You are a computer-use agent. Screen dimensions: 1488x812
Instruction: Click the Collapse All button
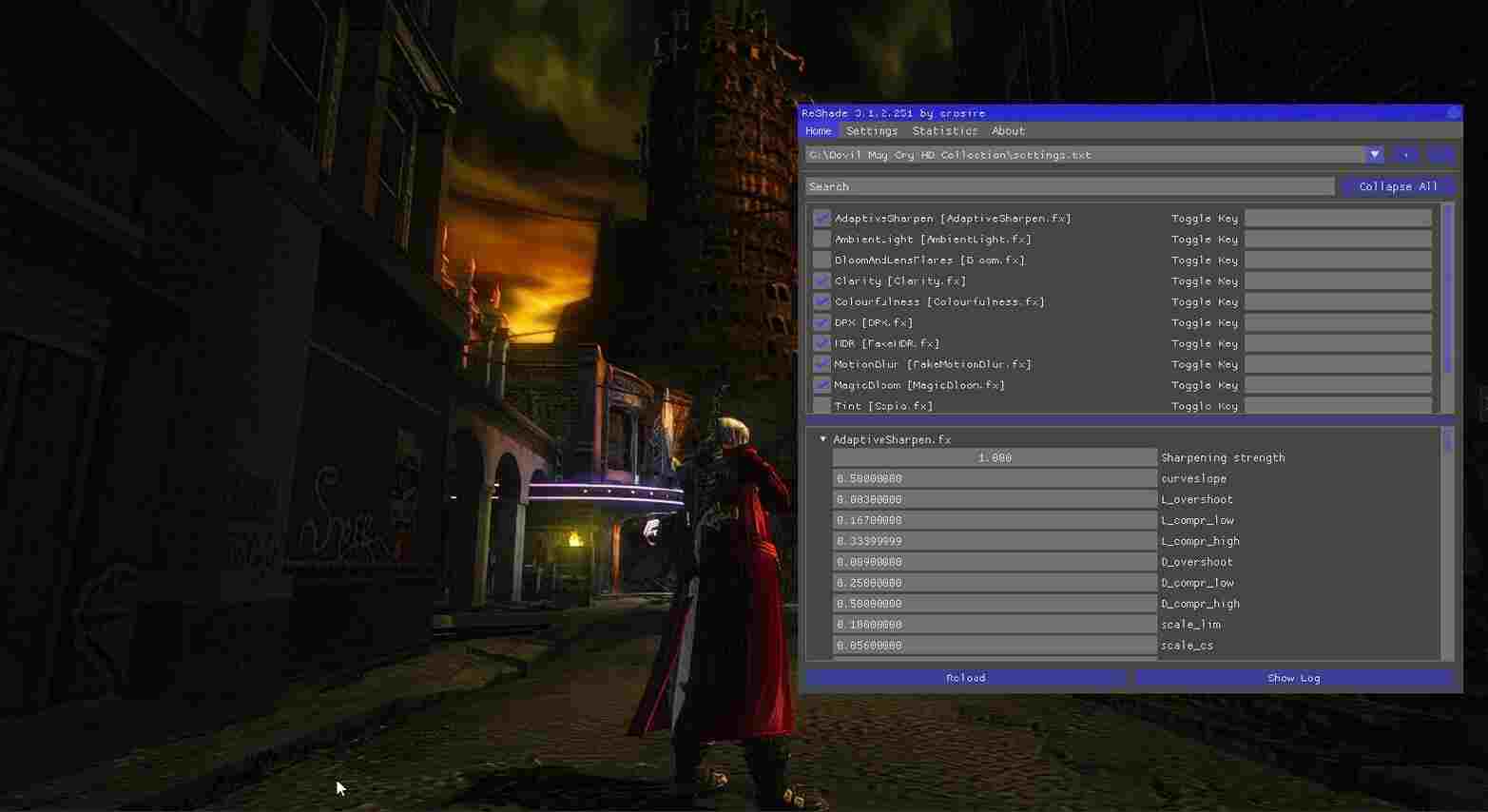click(1399, 186)
